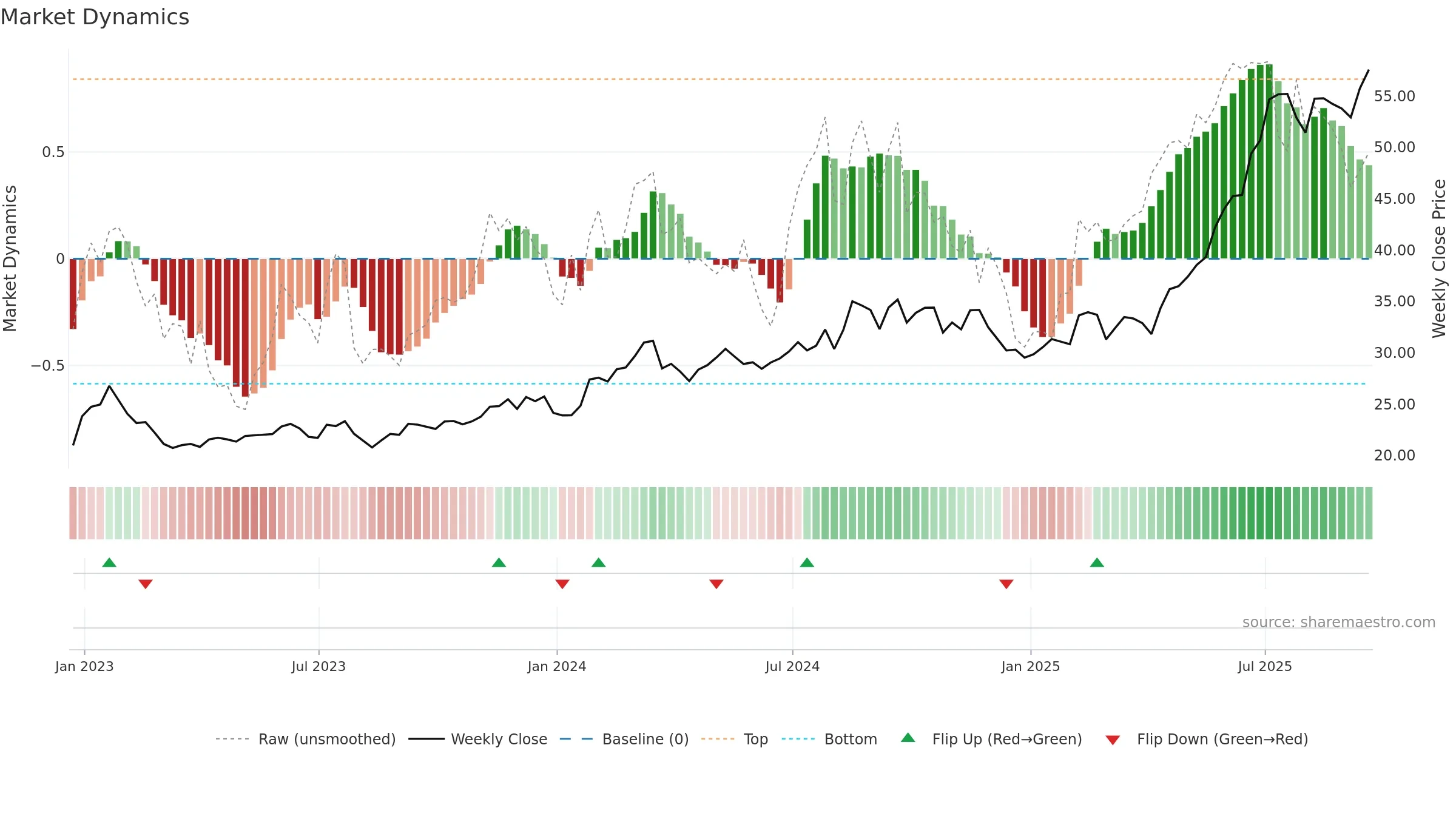This screenshot has width=1456, height=819.
Task: Click the Jan 2024 axis label
Action: [x=557, y=666]
